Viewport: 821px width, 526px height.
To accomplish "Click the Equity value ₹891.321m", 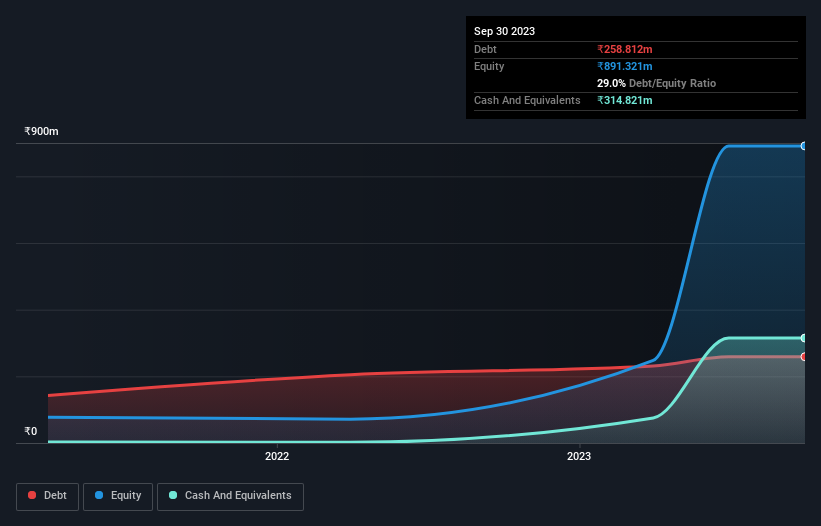I will [625, 66].
